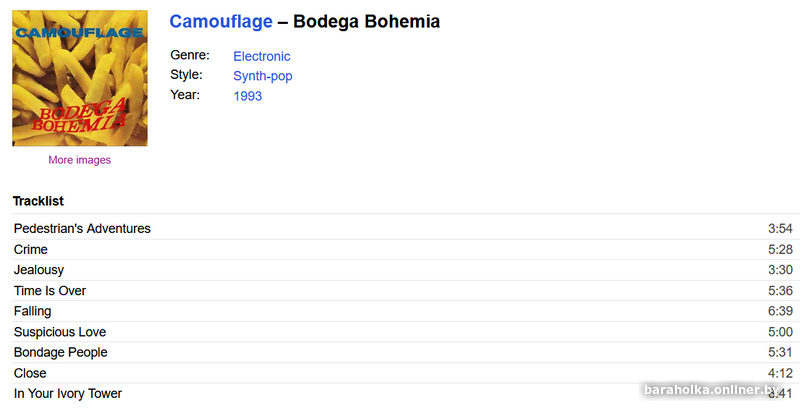Click the Time Is Over track
This screenshot has width=800, height=411.
click(x=50, y=291)
